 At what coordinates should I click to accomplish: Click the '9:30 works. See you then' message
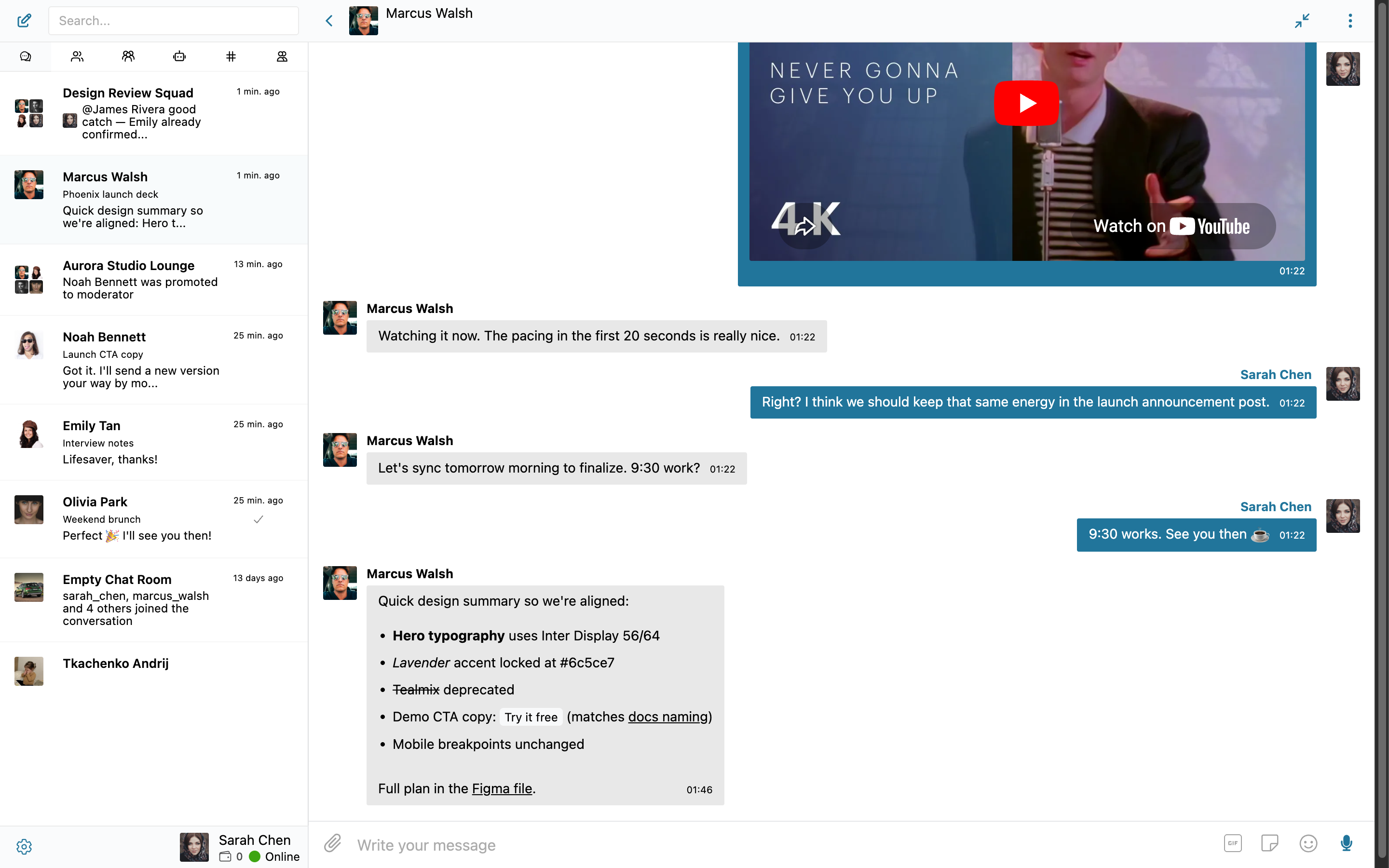(1196, 534)
